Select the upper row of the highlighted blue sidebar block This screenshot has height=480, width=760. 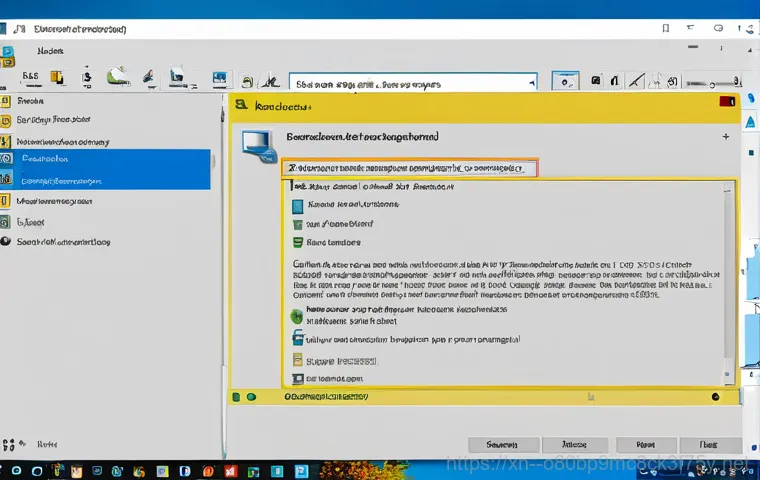tap(105, 159)
